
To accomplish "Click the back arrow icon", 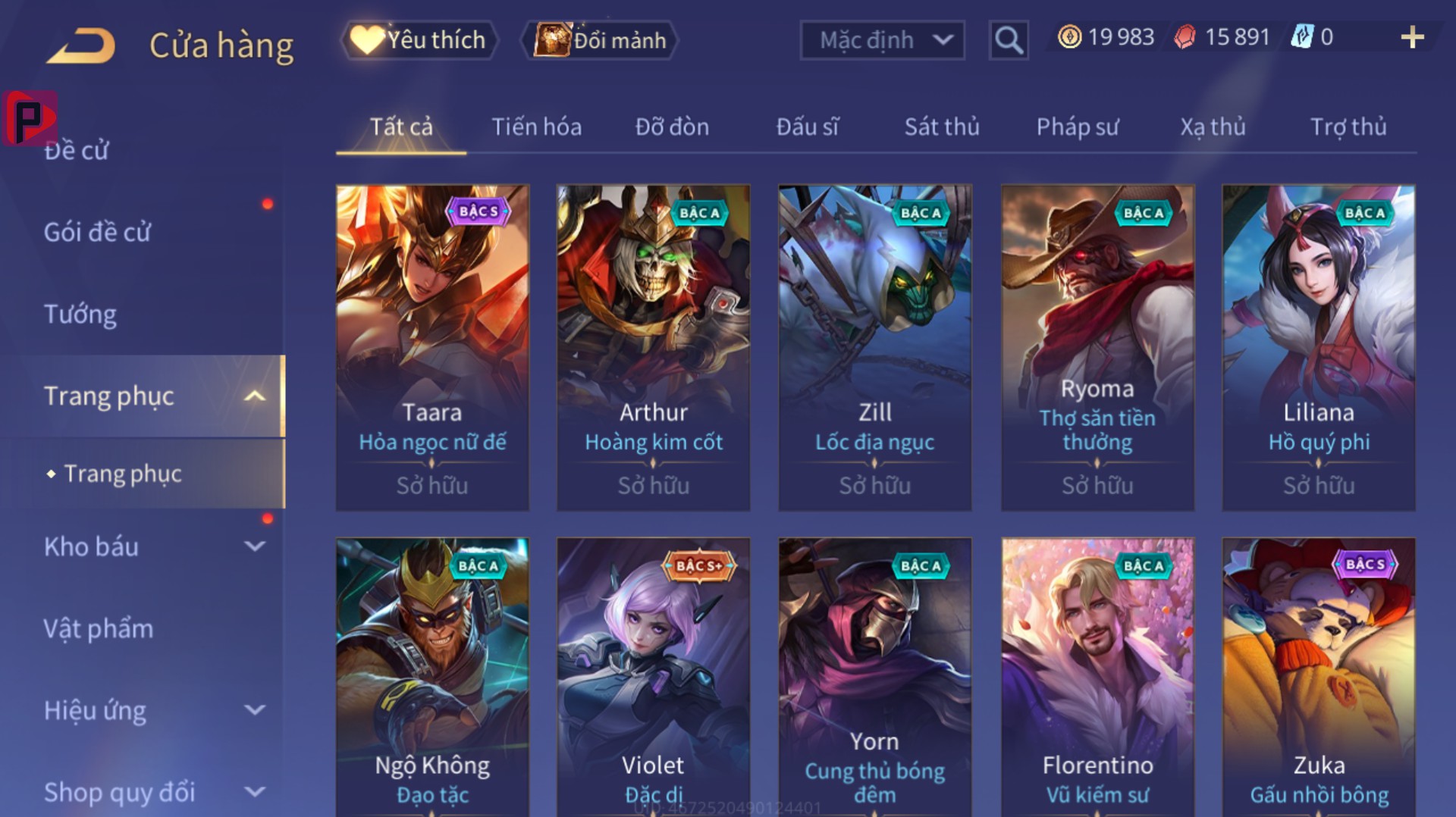I will coord(80,45).
